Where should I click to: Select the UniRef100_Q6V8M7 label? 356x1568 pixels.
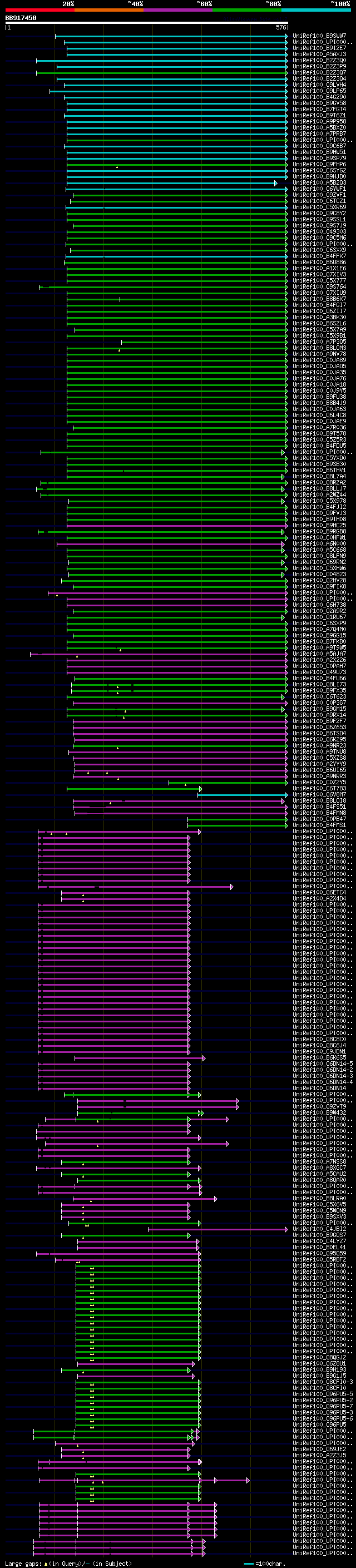pos(319,794)
